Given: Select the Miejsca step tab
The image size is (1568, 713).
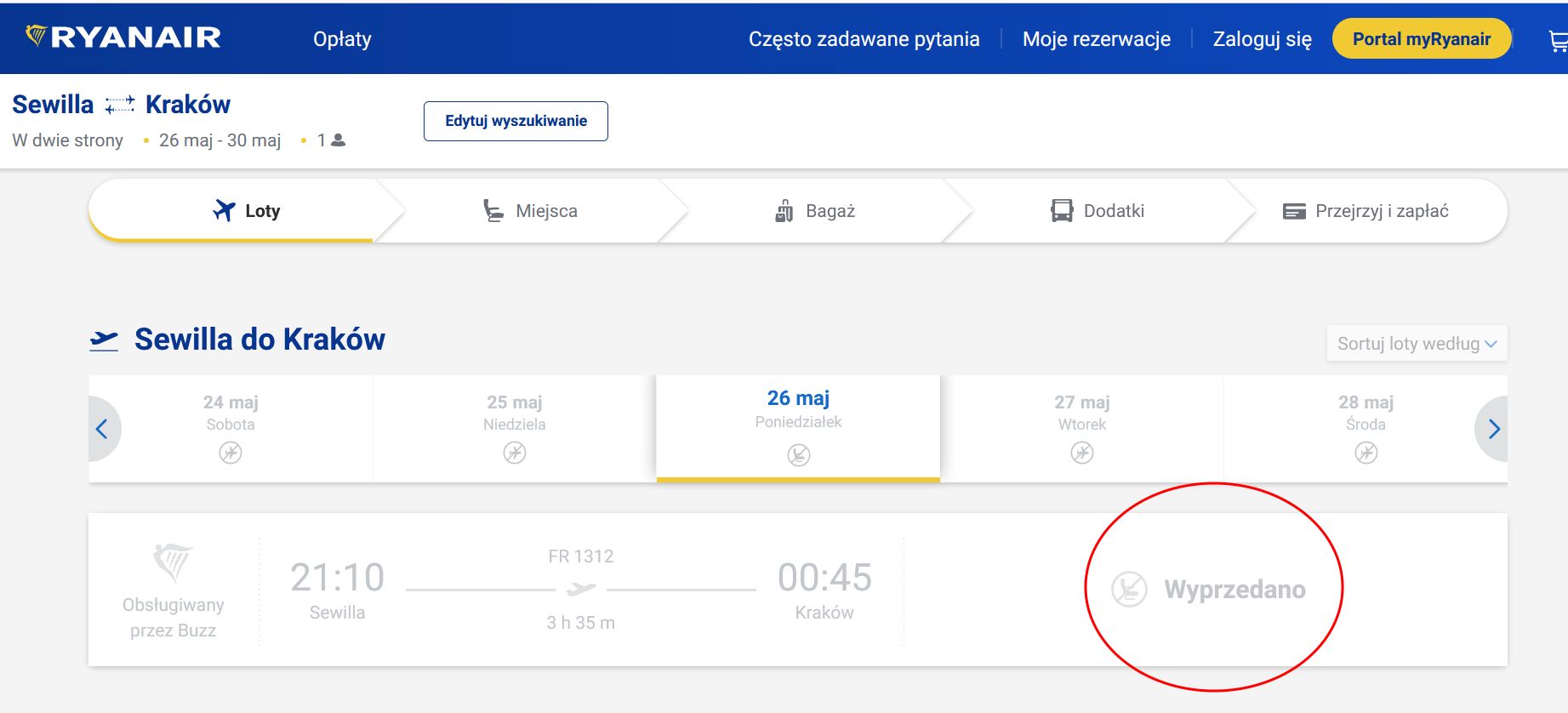Looking at the screenshot, I should pyautogui.click(x=530, y=210).
